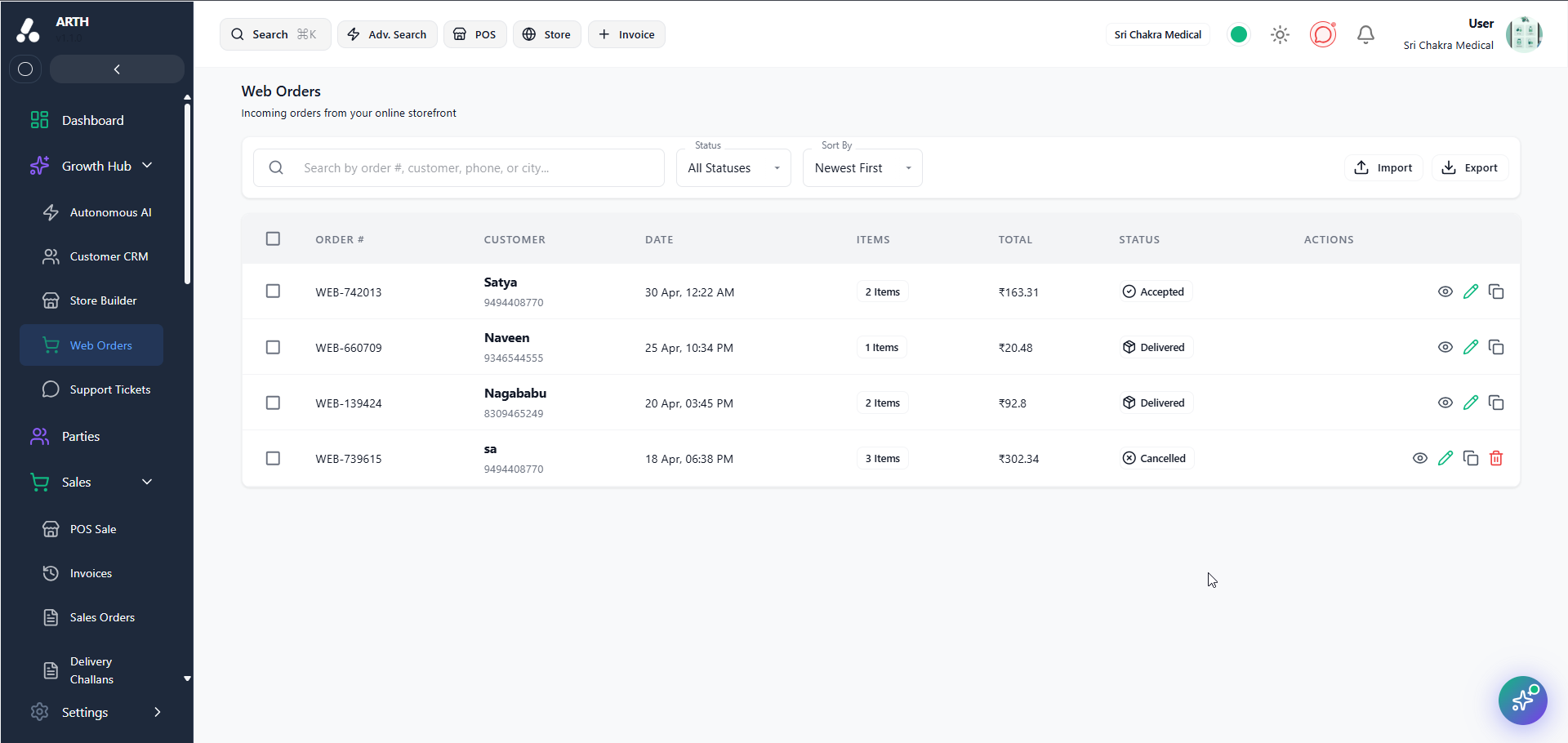Viewport: 1568px width, 743px height.
Task: Open user profile avatar
Action: 1524,34
